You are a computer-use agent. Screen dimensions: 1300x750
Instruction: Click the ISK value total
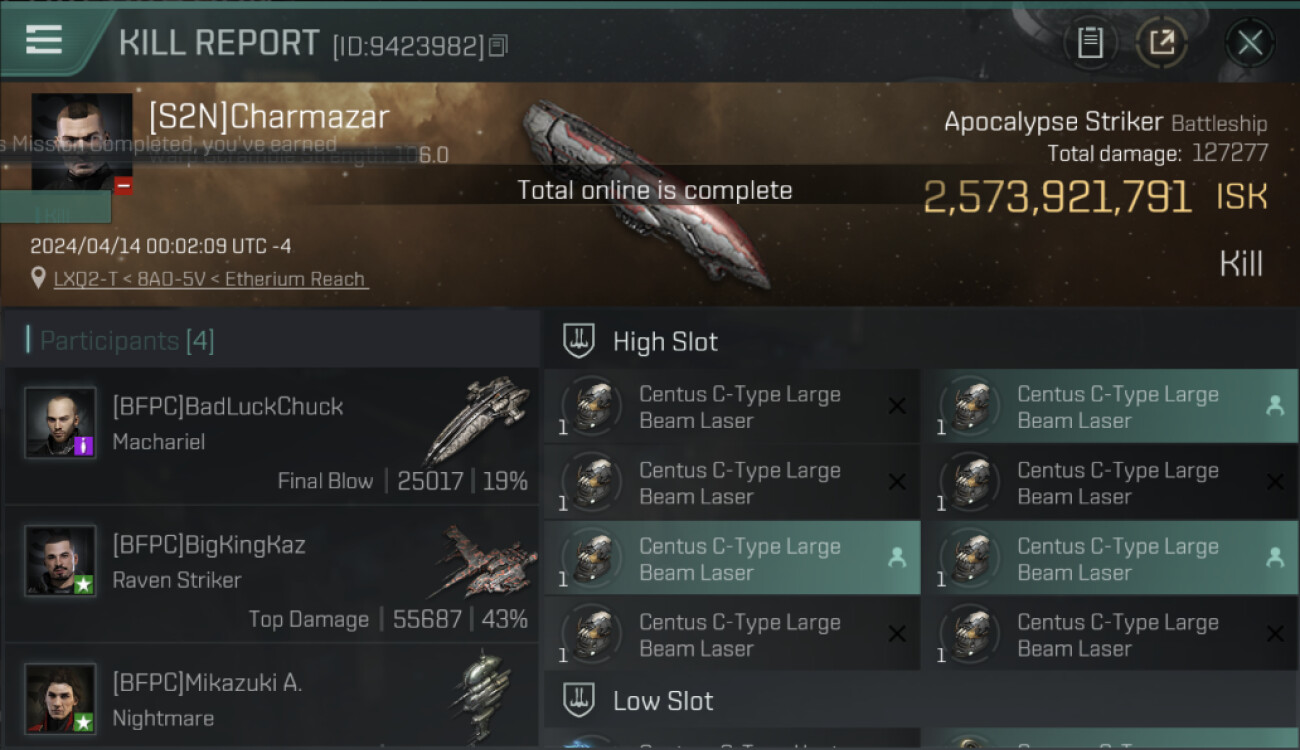pyautogui.click(x=1057, y=197)
